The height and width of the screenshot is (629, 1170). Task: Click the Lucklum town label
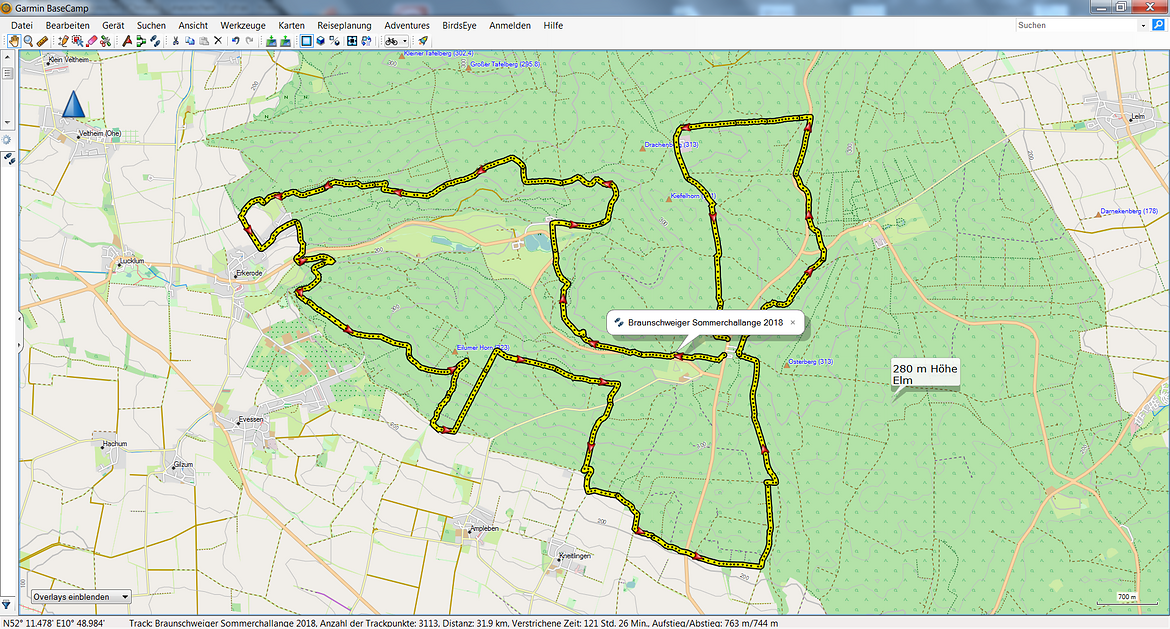click(132, 261)
